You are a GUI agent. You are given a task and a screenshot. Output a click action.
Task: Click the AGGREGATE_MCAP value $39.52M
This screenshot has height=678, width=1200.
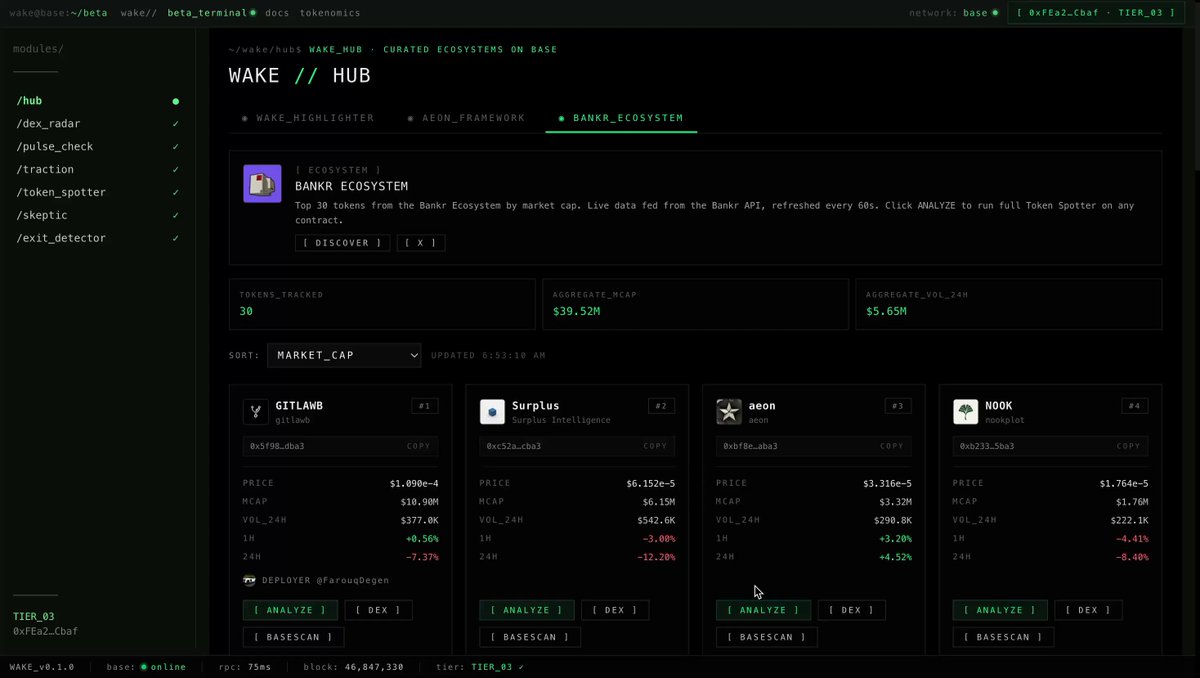click(x=576, y=312)
